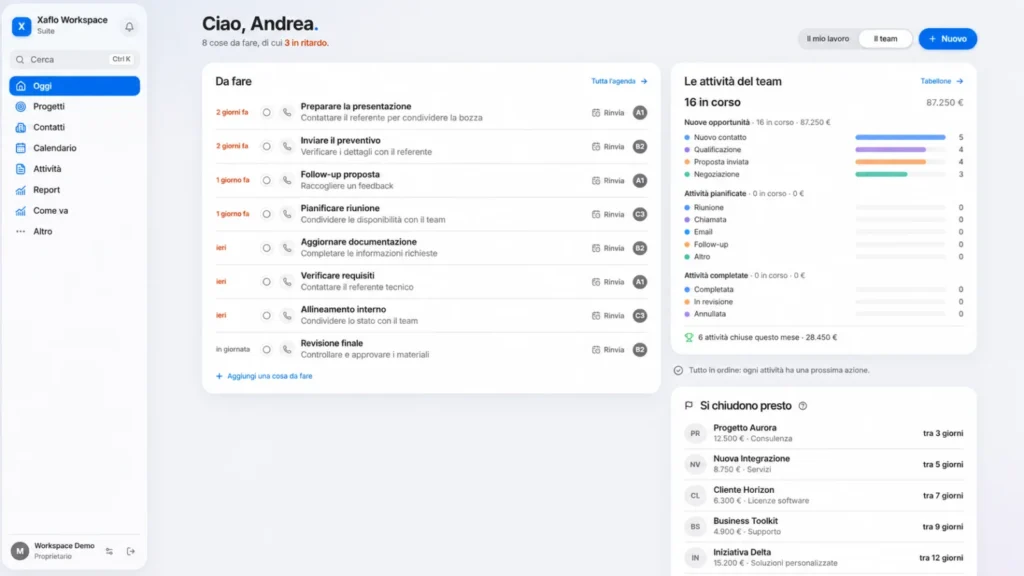The height and width of the screenshot is (576, 1024).
Task: Click the flag icon beside Si chiudono presto
Action: [688, 406]
